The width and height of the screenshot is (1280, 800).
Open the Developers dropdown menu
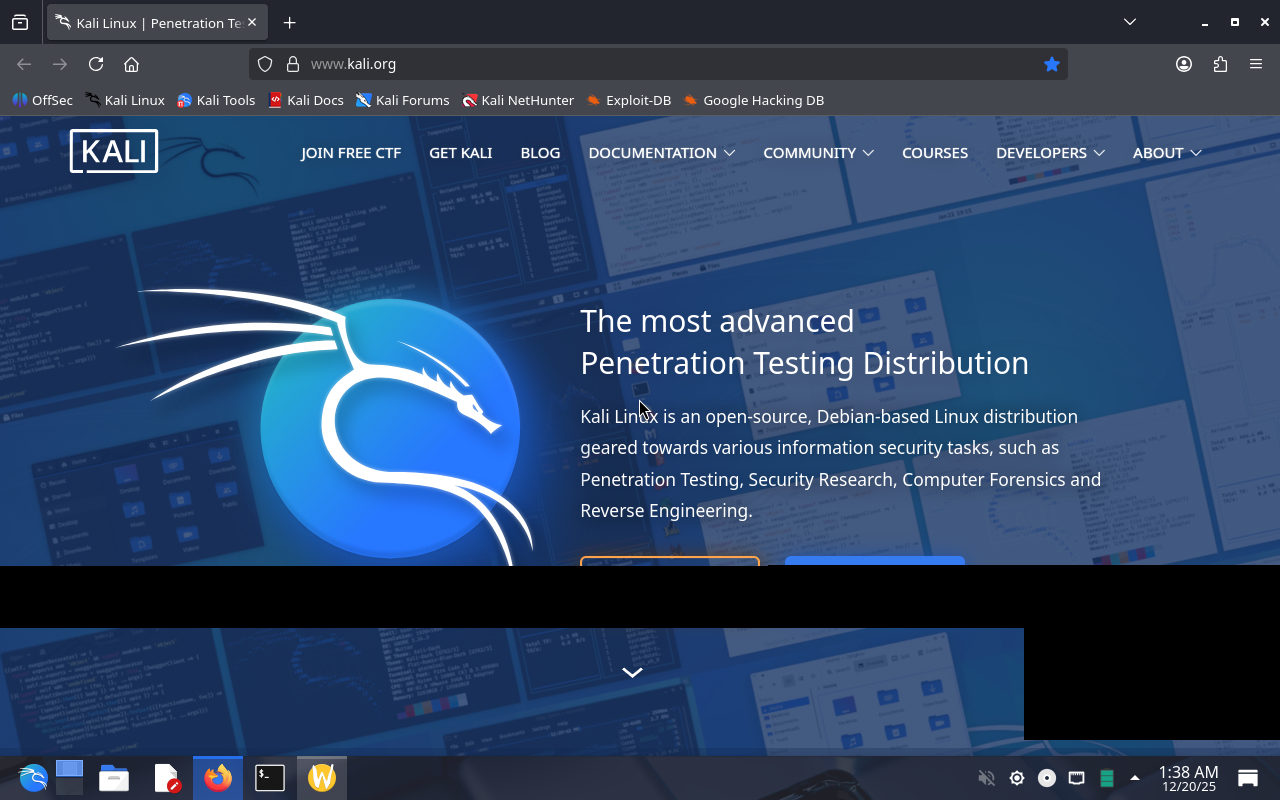pyautogui.click(x=1050, y=153)
